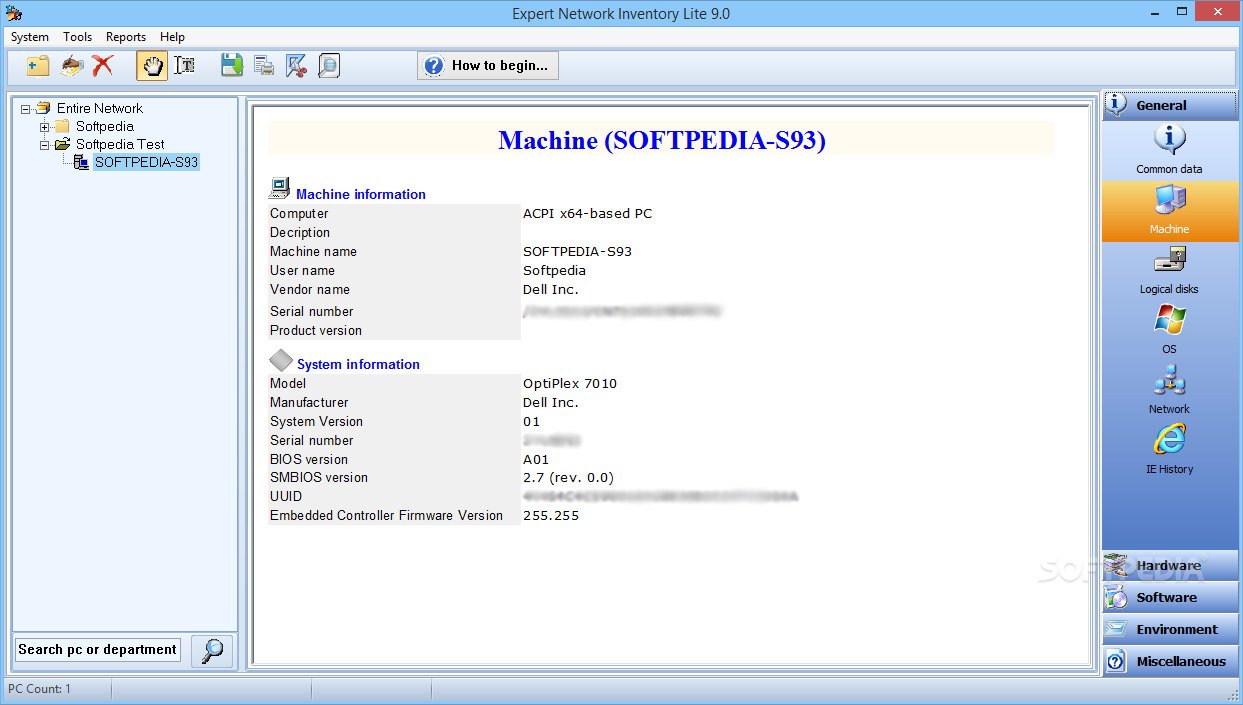
Task: Expand the Miscellaneous section
Action: (x=1169, y=662)
